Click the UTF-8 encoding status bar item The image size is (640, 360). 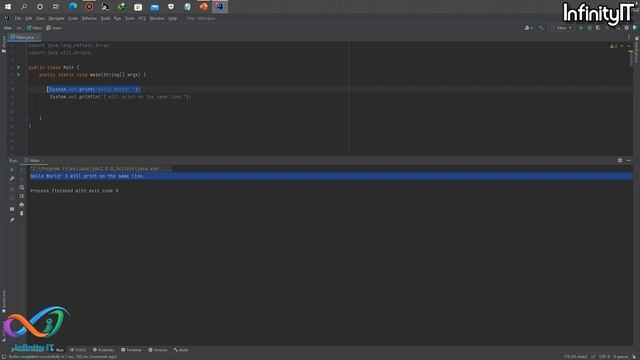(604, 357)
